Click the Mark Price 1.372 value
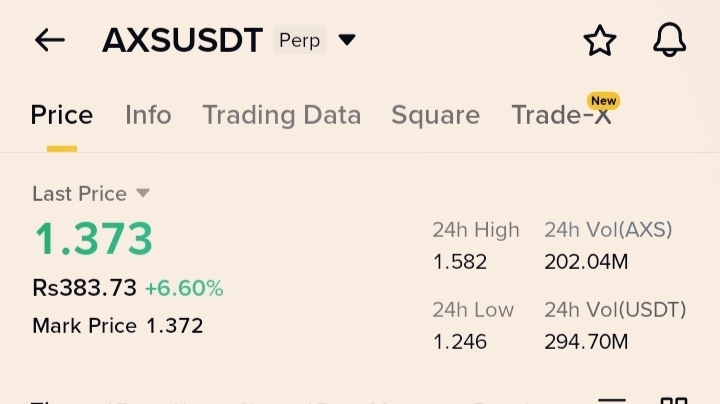Screen dimensions: 720x404 pos(174,325)
